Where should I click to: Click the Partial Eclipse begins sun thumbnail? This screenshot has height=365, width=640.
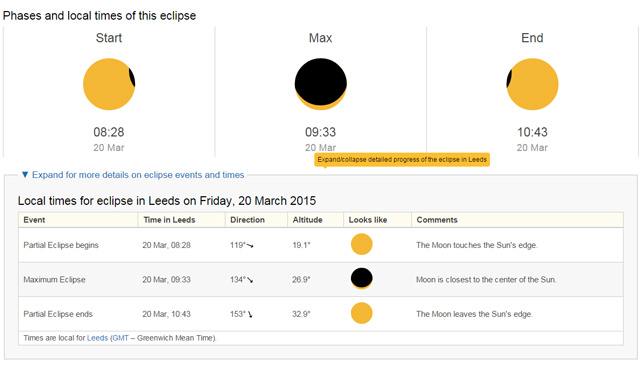[362, 244]
